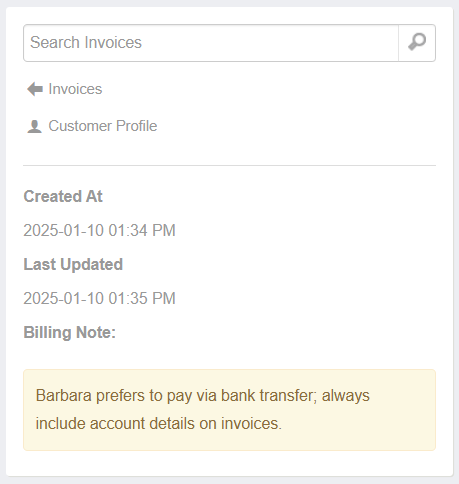The image size is (459, 484).
Task: Click the magnifier search button
Action: [417, 43]
